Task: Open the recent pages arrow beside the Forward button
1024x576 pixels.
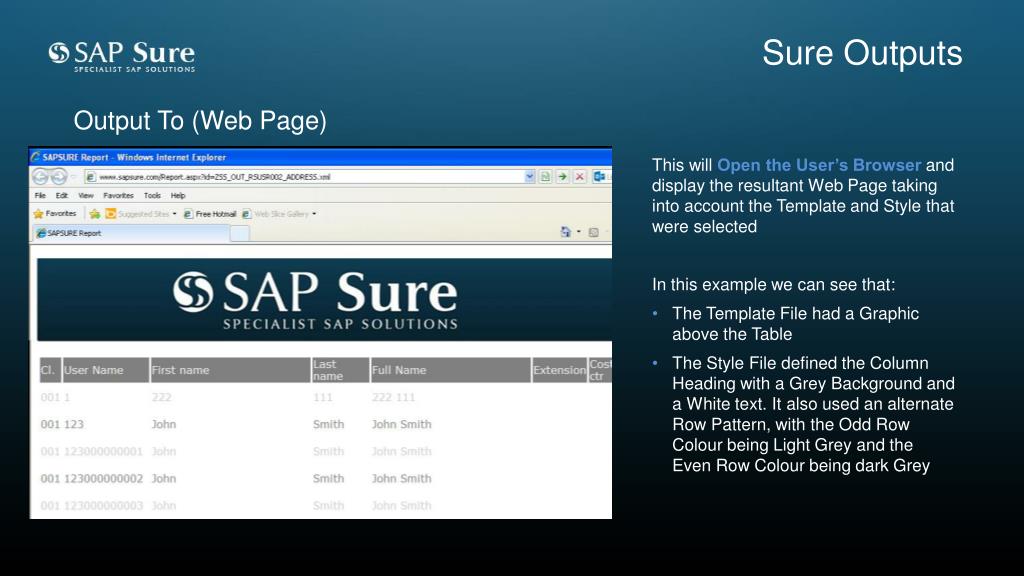Action: 73,177
